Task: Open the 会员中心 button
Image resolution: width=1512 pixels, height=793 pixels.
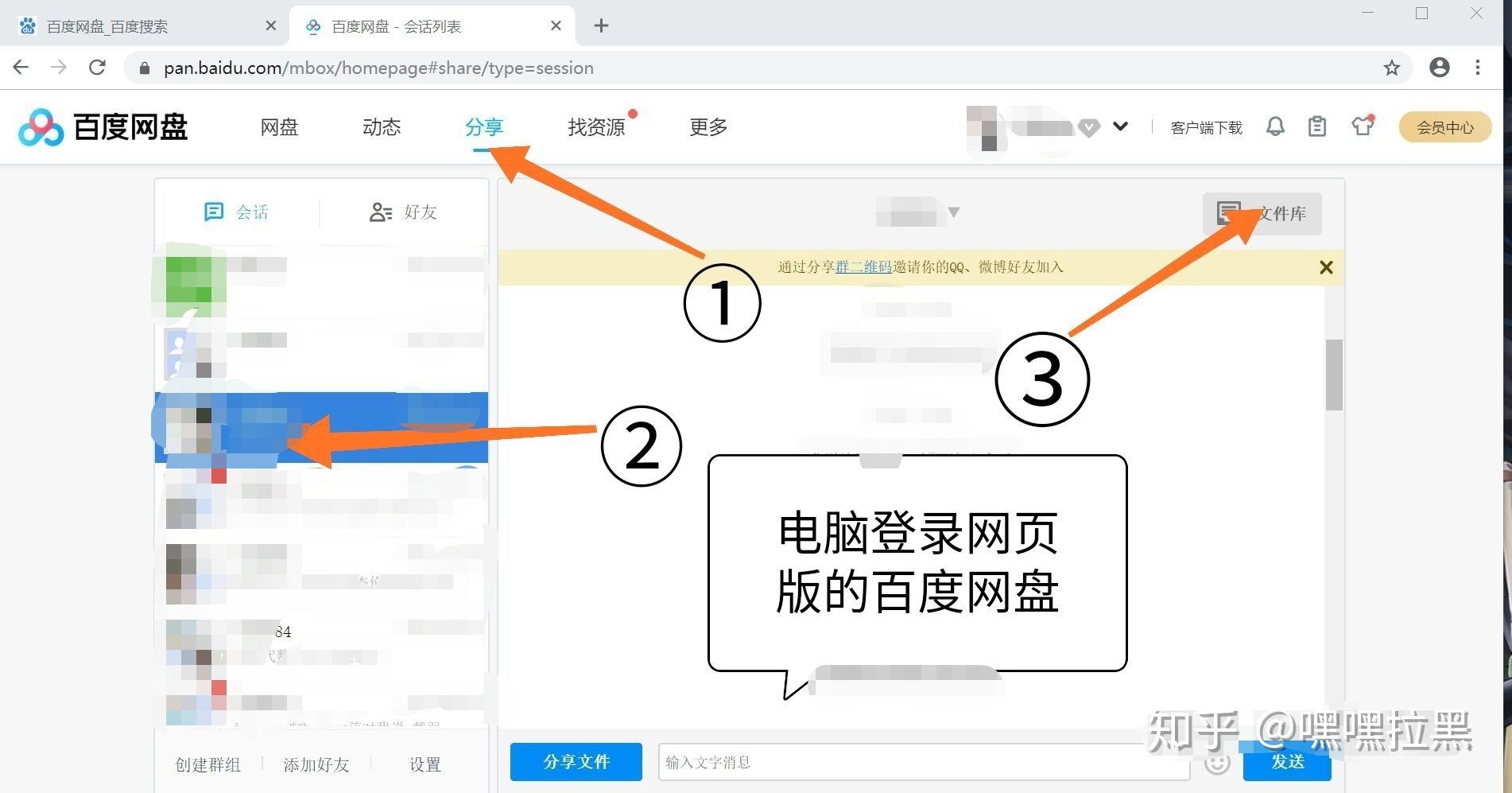Action: click(1444, 127)
